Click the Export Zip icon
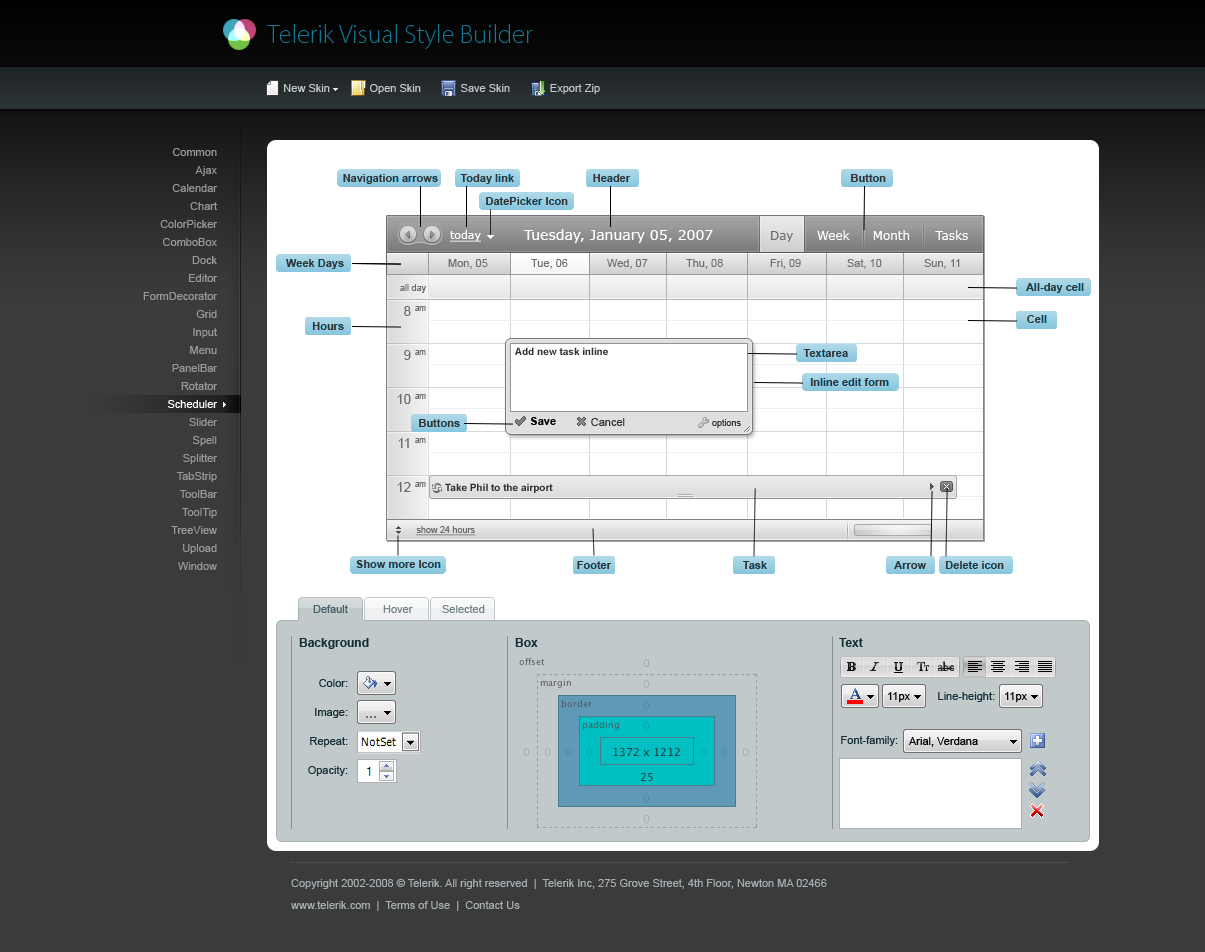The height and width of the screenshot is (952, 1205). tap(538, 88)
